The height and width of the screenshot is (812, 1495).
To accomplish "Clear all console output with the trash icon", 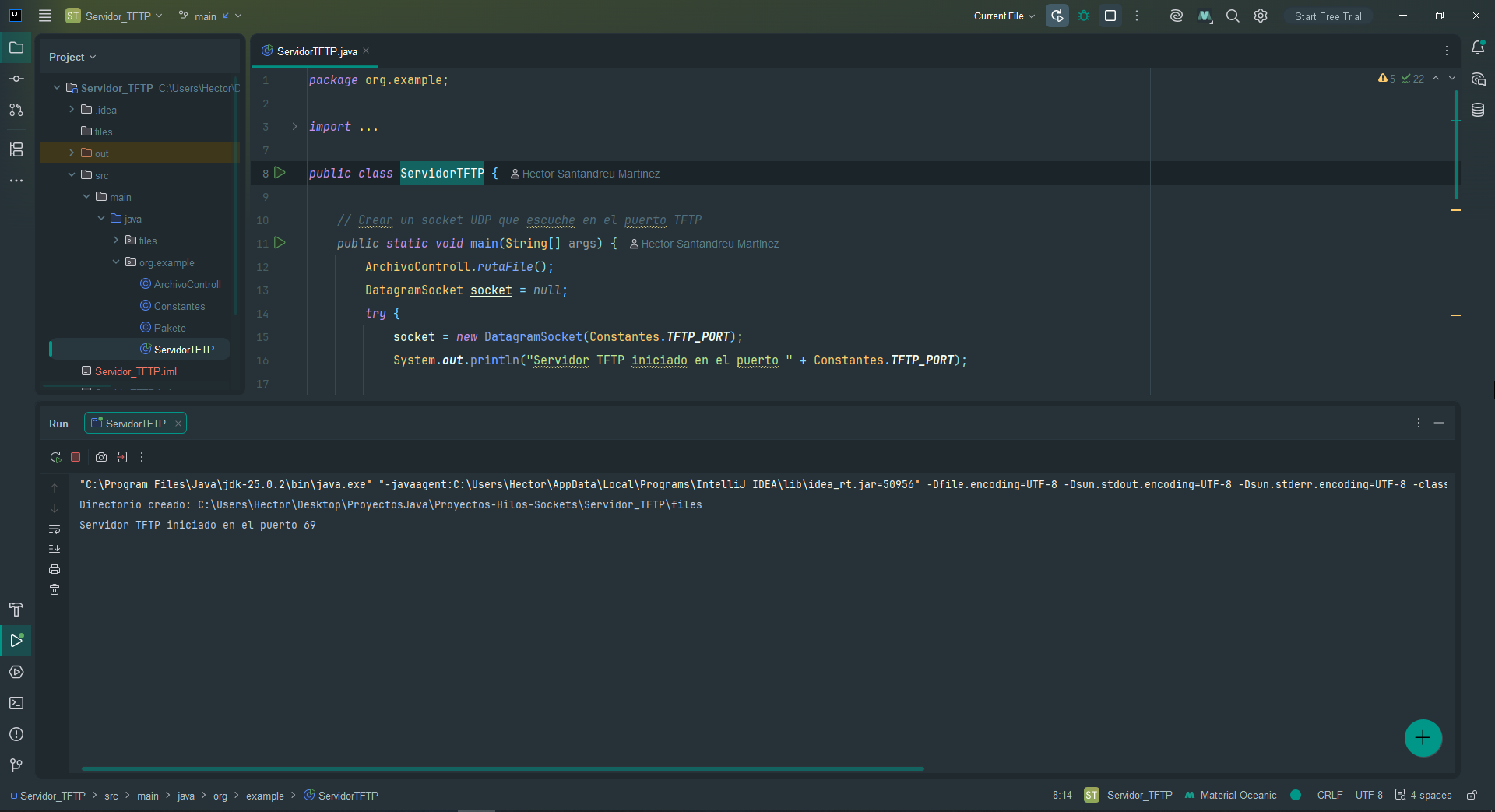I will [55, 589].
